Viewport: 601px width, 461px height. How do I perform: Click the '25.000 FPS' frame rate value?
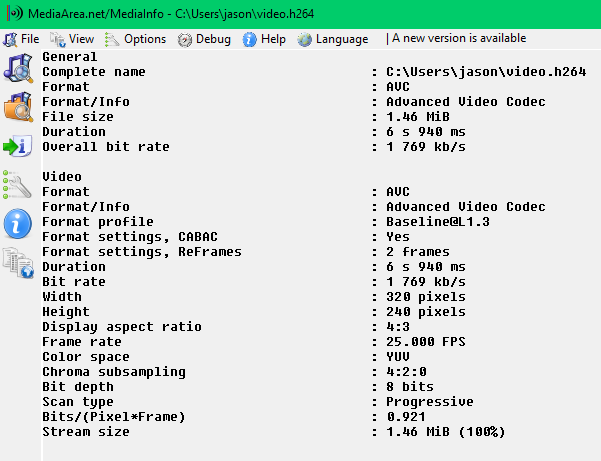coord(426,341)
